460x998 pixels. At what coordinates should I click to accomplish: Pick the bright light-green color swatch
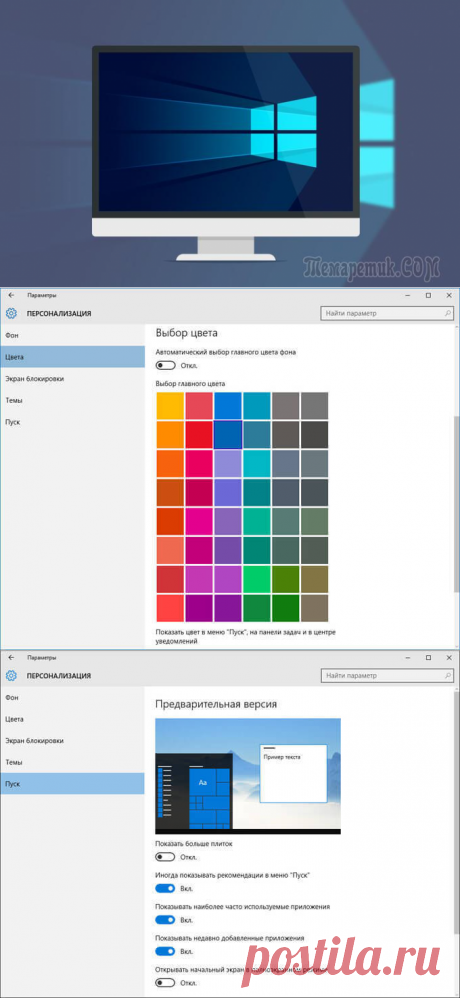256,579
